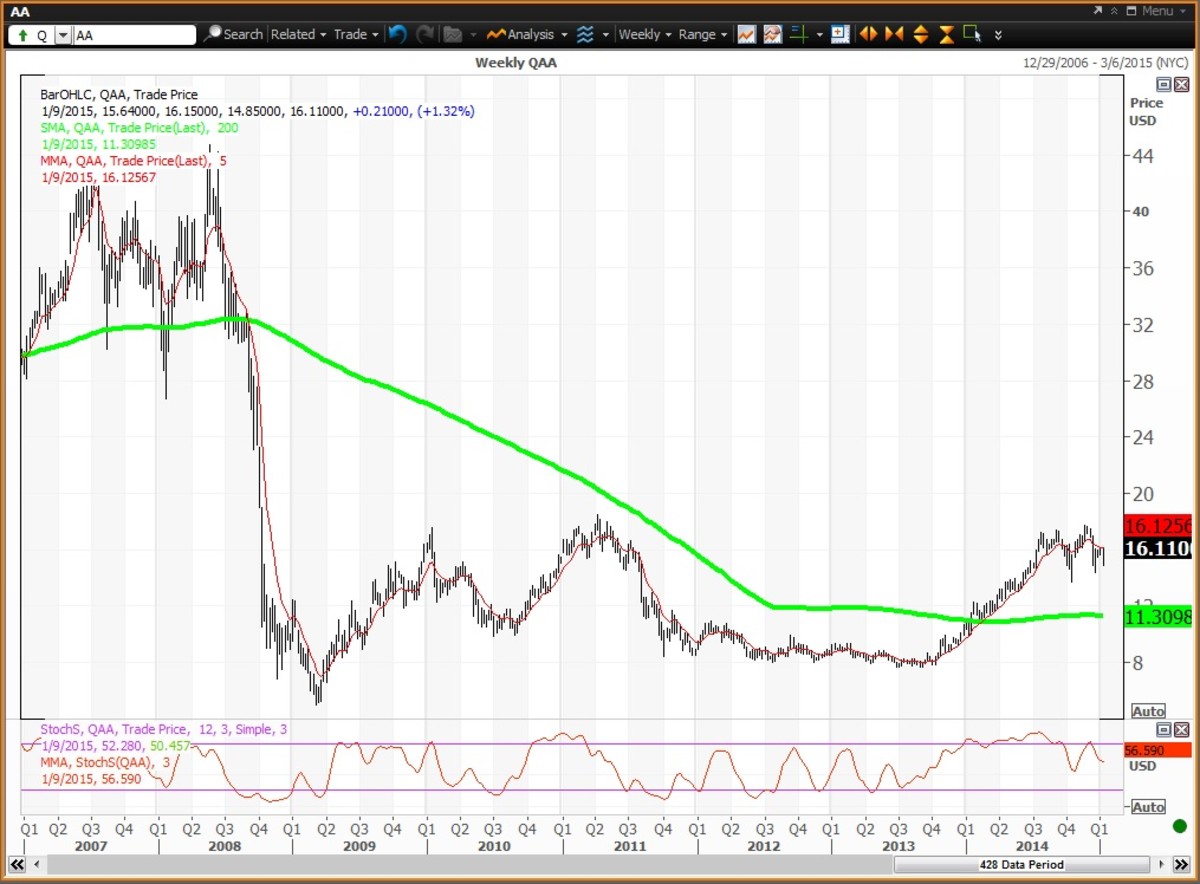This screenshot has height=884, width=1200.
Task: Click the blue wave studies icon
Action: 585,34
